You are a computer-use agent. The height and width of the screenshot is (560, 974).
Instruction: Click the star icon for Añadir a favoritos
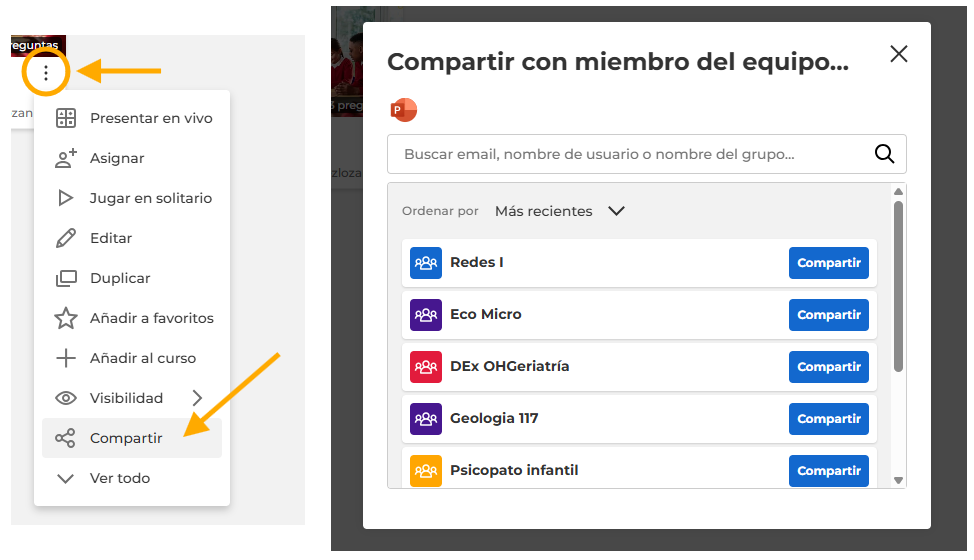(x=66, y=318)
